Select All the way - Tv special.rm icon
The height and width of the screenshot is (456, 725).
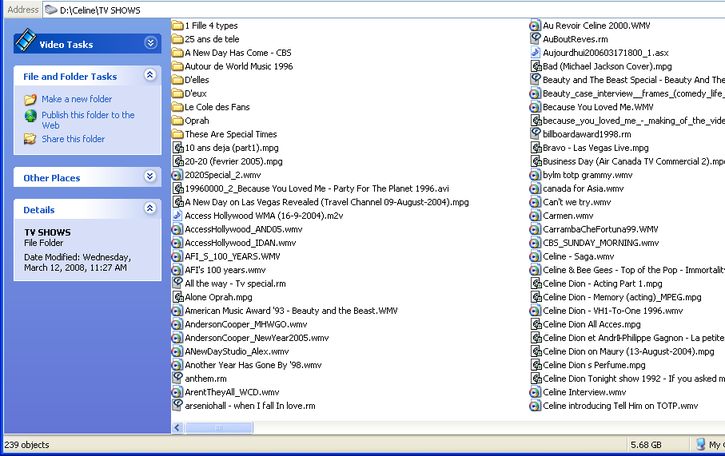[x=177, y=283]
